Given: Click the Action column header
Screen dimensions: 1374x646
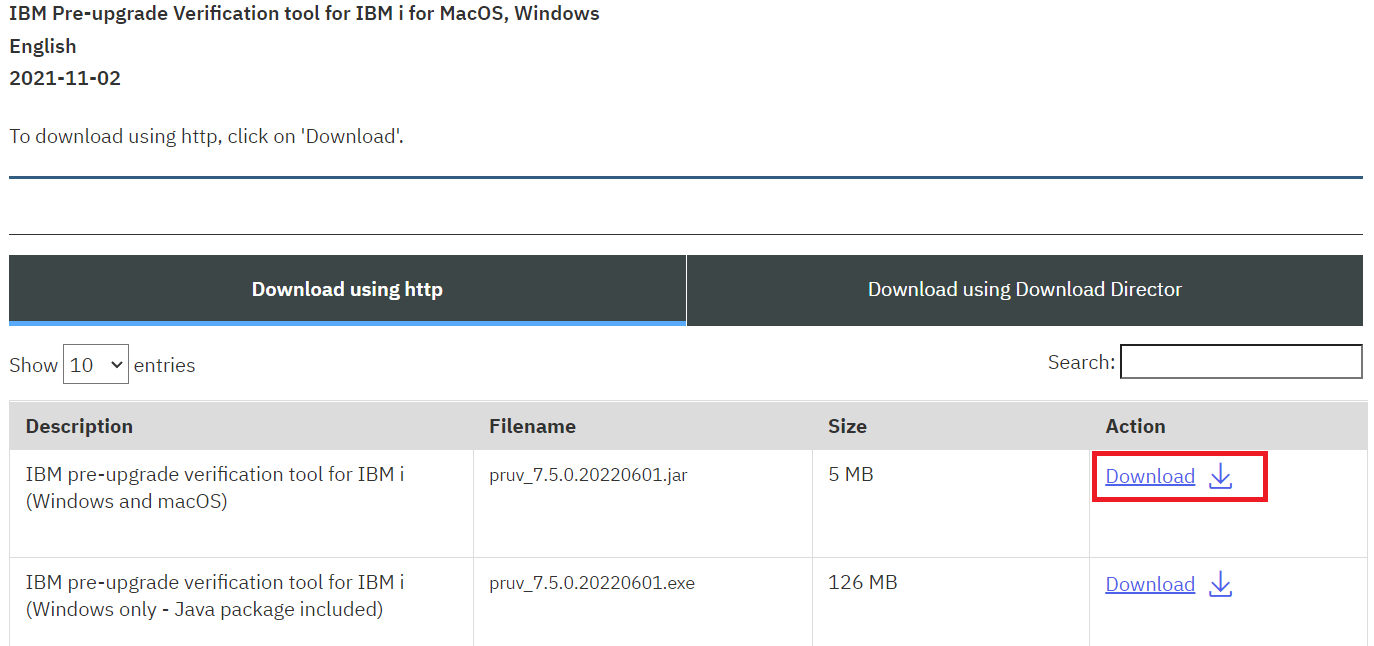Looking at the screenshot, I should coord(1135,426).
